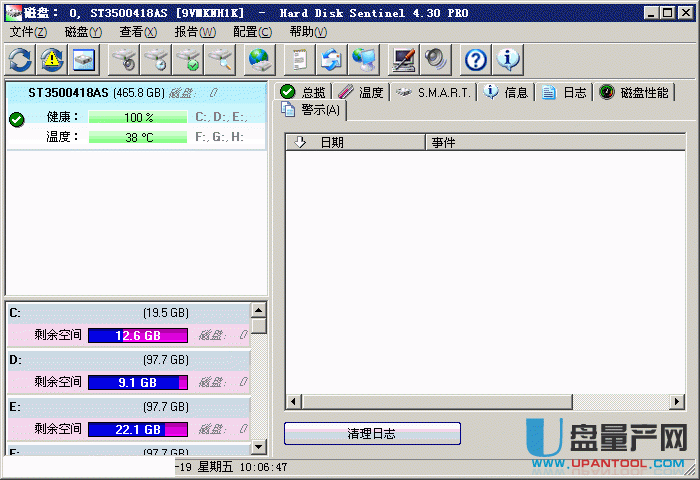Click the disk icon with green checkmark
The width and height of the screenshot is (700, 480).
188,60
